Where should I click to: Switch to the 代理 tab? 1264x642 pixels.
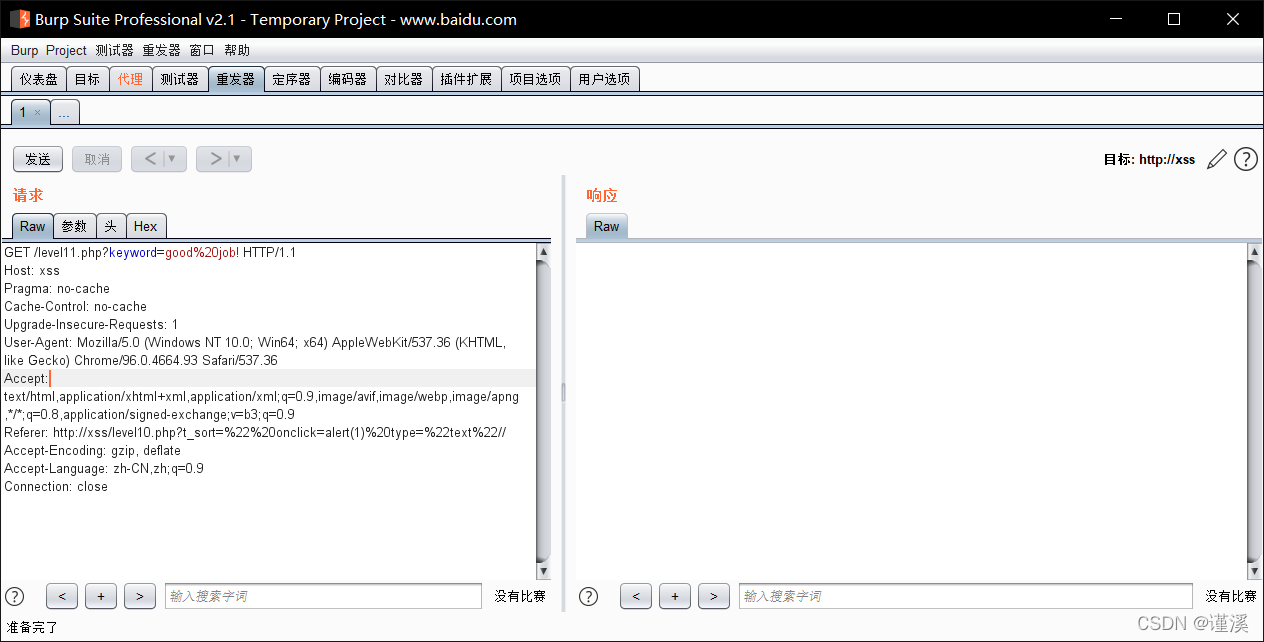tap(130, 79)
